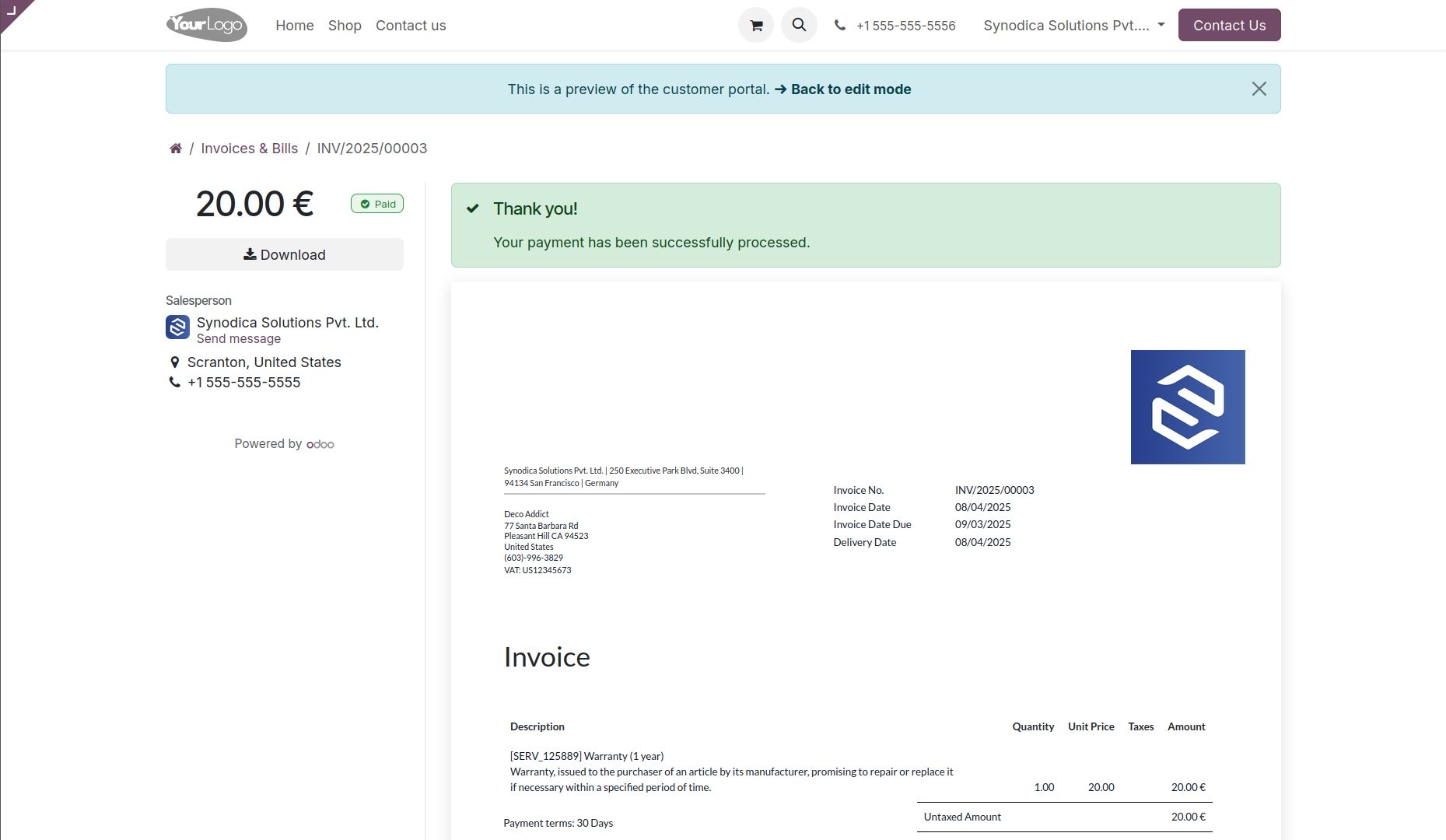Click Invoice Date Due value 09/03/2025
The height and width of the screenshot is (840, 1446).
[983, 525]
